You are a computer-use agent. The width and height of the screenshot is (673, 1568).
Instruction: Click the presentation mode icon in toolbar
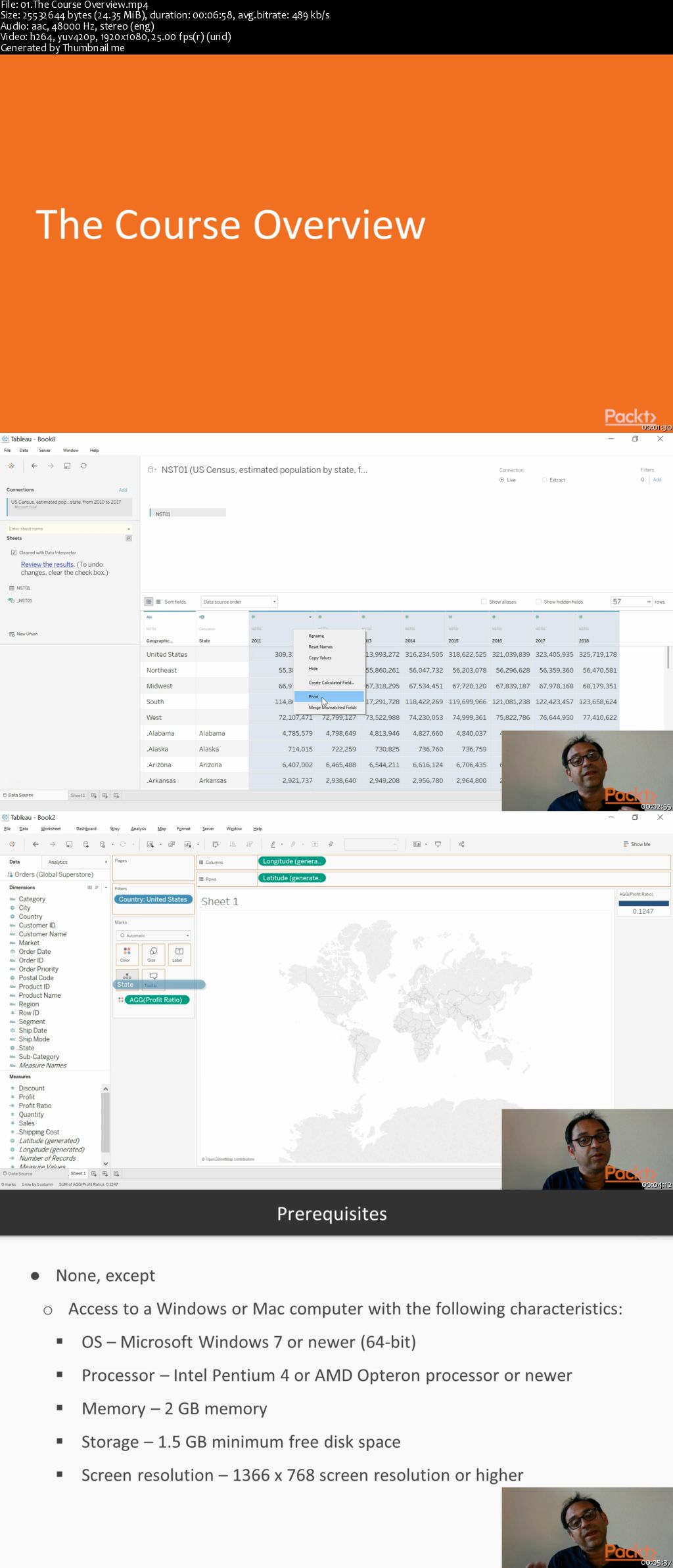click(438, 844)
